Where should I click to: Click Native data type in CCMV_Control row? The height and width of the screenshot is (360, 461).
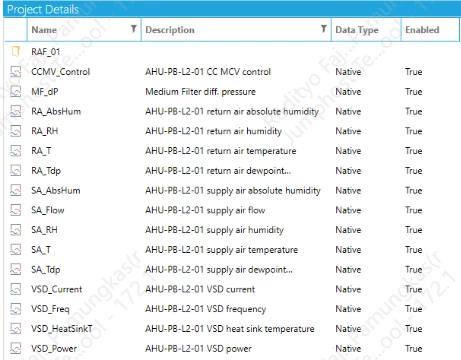(348, 72)
